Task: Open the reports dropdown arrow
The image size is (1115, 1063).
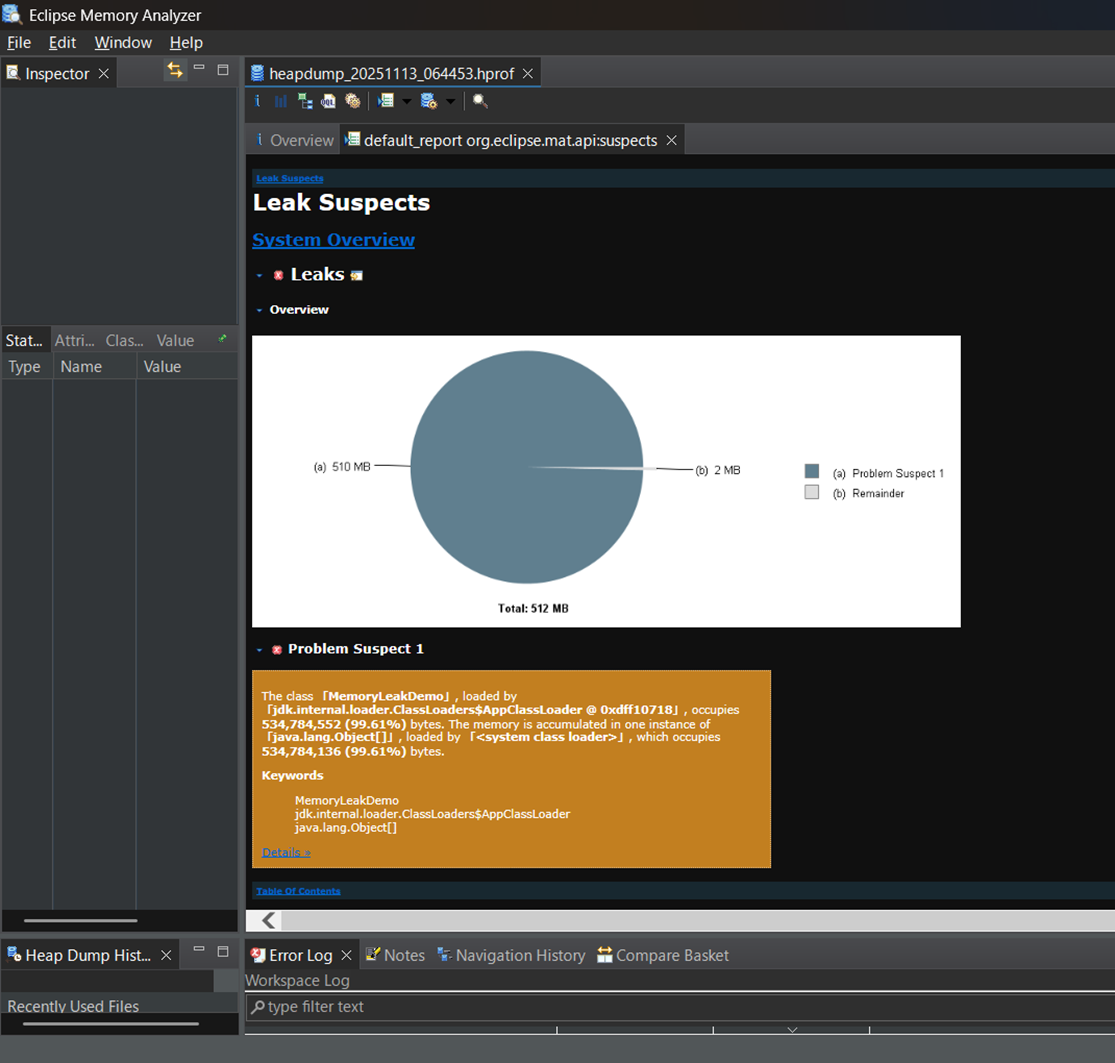Action: (x=406, y=101)
